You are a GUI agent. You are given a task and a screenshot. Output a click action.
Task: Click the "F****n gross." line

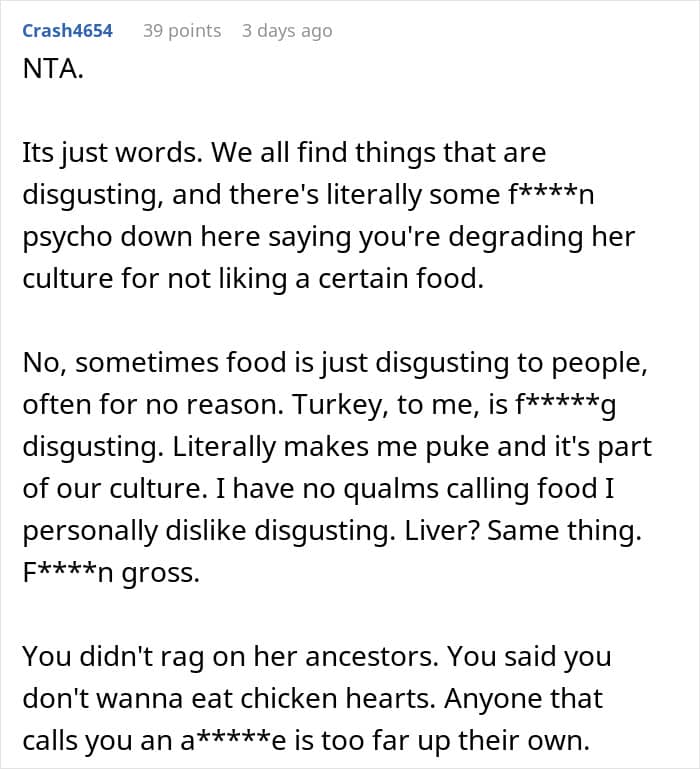click(x=111, y=573)
